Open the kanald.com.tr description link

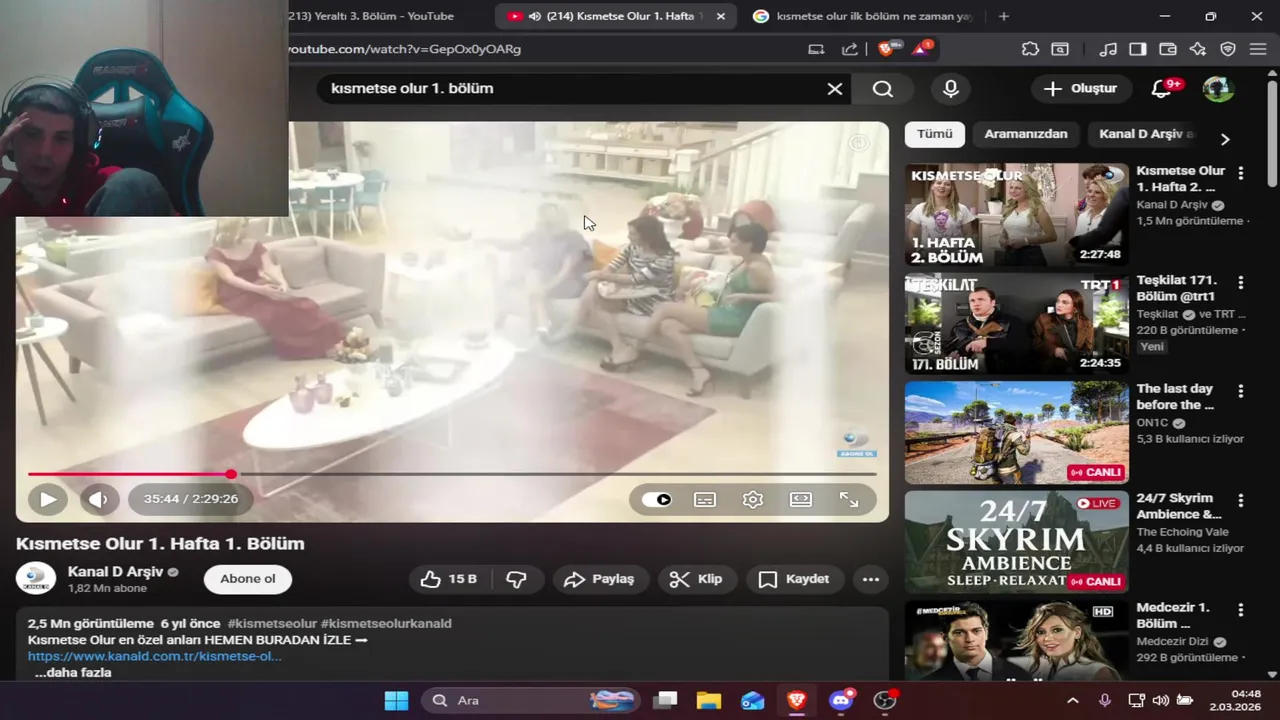coord(155,656)
